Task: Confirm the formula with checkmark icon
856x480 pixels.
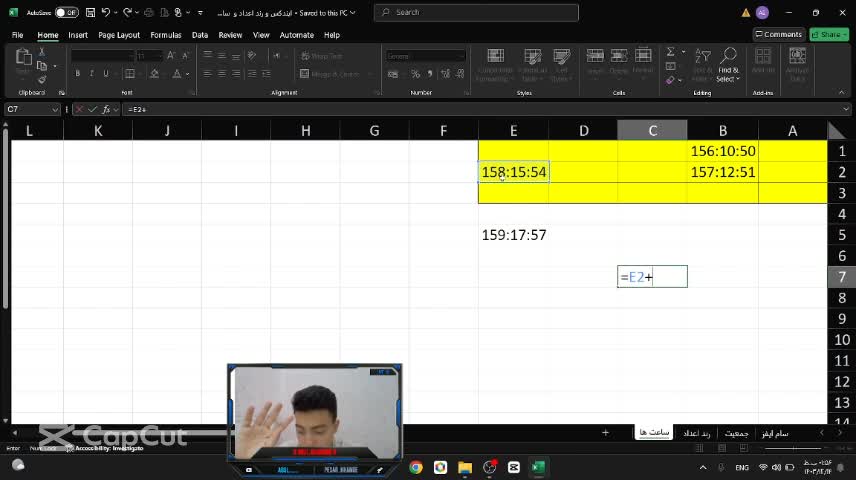Action: (92, 109)
